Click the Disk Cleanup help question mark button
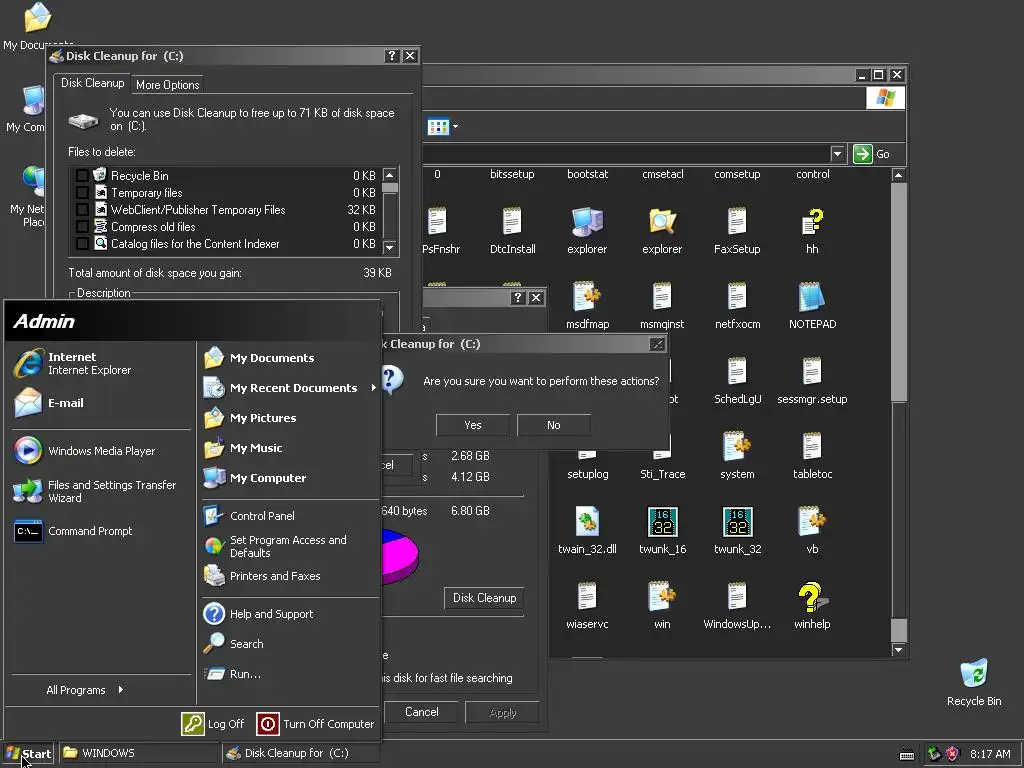This screenshot has height=768, width=1024. pyautogui.click(x=391, y=56)
